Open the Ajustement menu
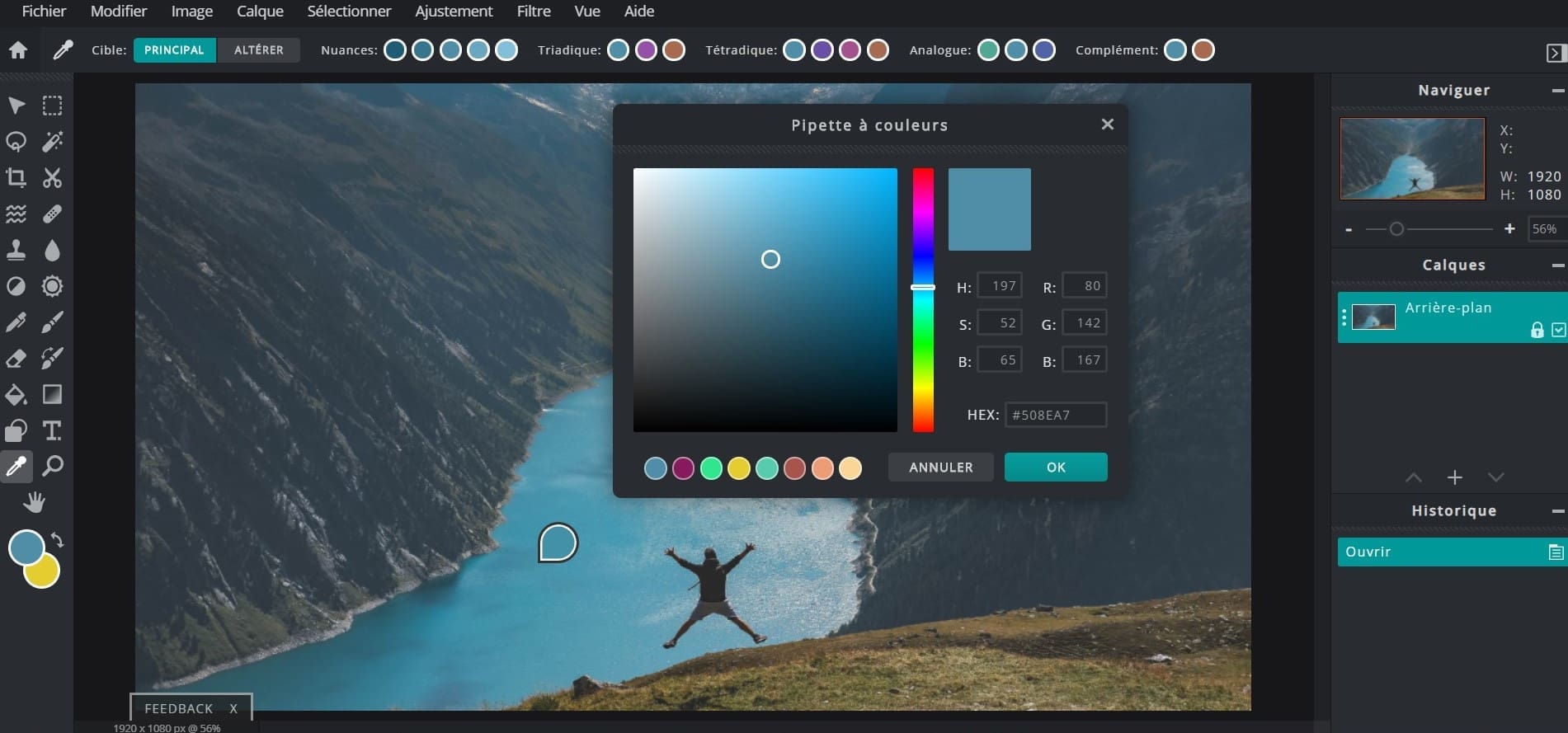This screenshot has height=733, width=1568. (454, 12)
